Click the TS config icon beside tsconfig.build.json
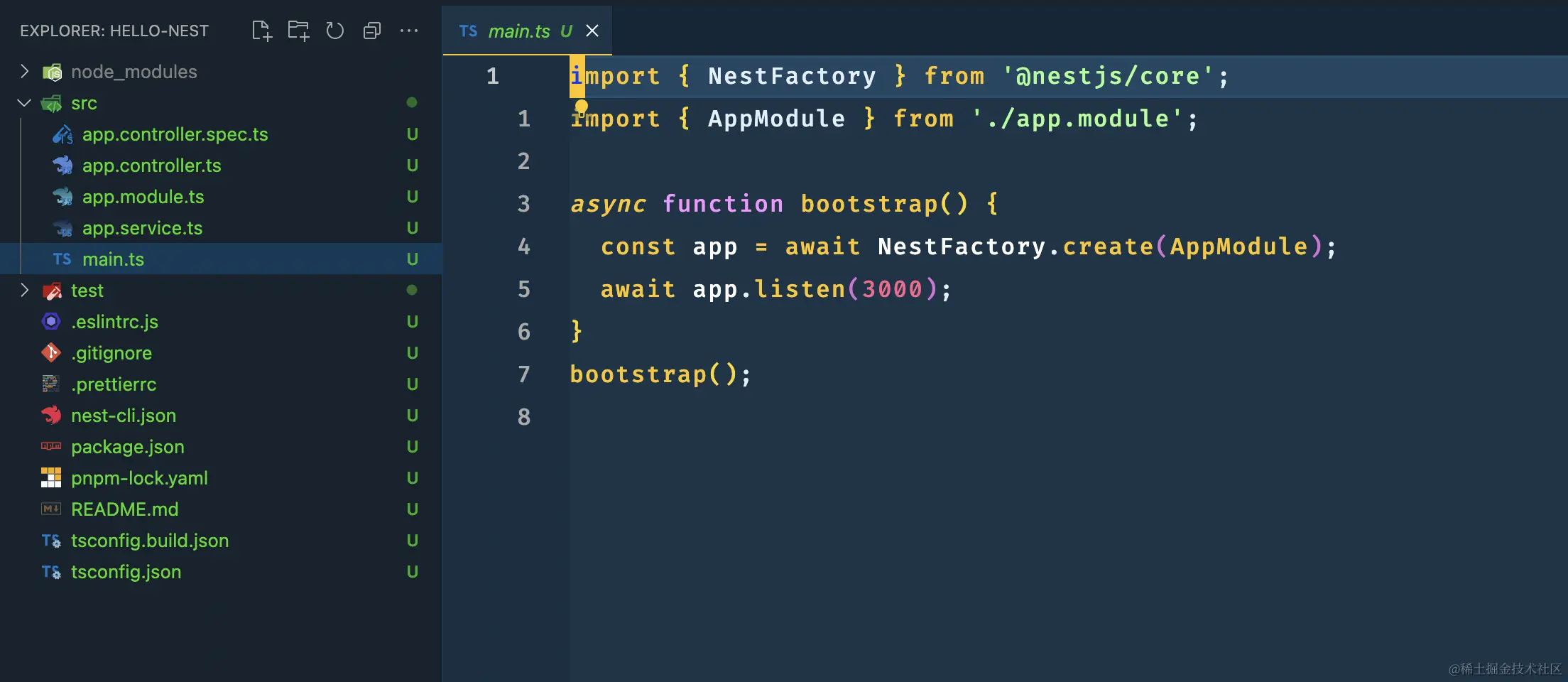This screenshot has height=682, width=1568. click(51, 541)
